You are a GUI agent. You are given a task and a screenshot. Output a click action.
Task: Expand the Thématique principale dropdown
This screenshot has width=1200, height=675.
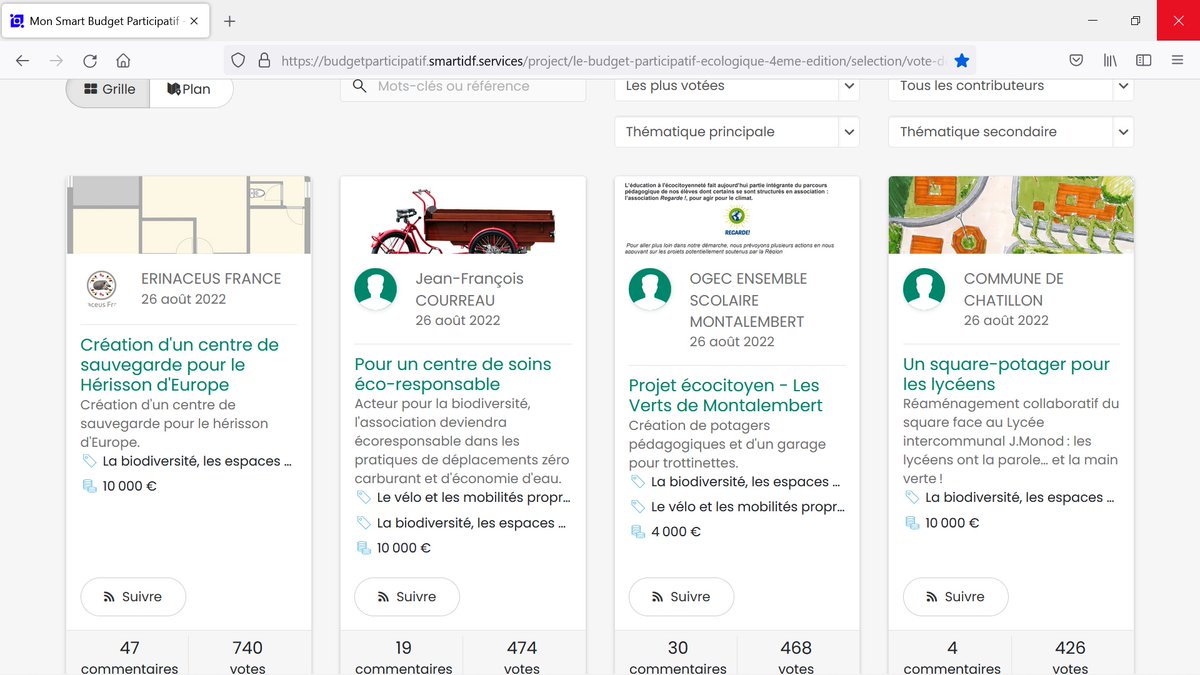click(x=736, y=131)
